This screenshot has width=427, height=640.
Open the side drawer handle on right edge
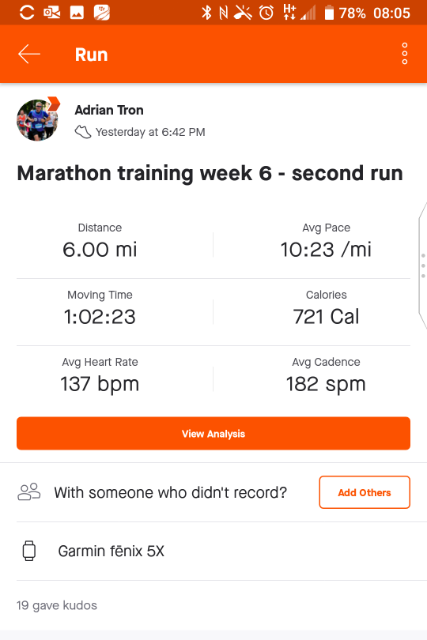click(423, 265)
